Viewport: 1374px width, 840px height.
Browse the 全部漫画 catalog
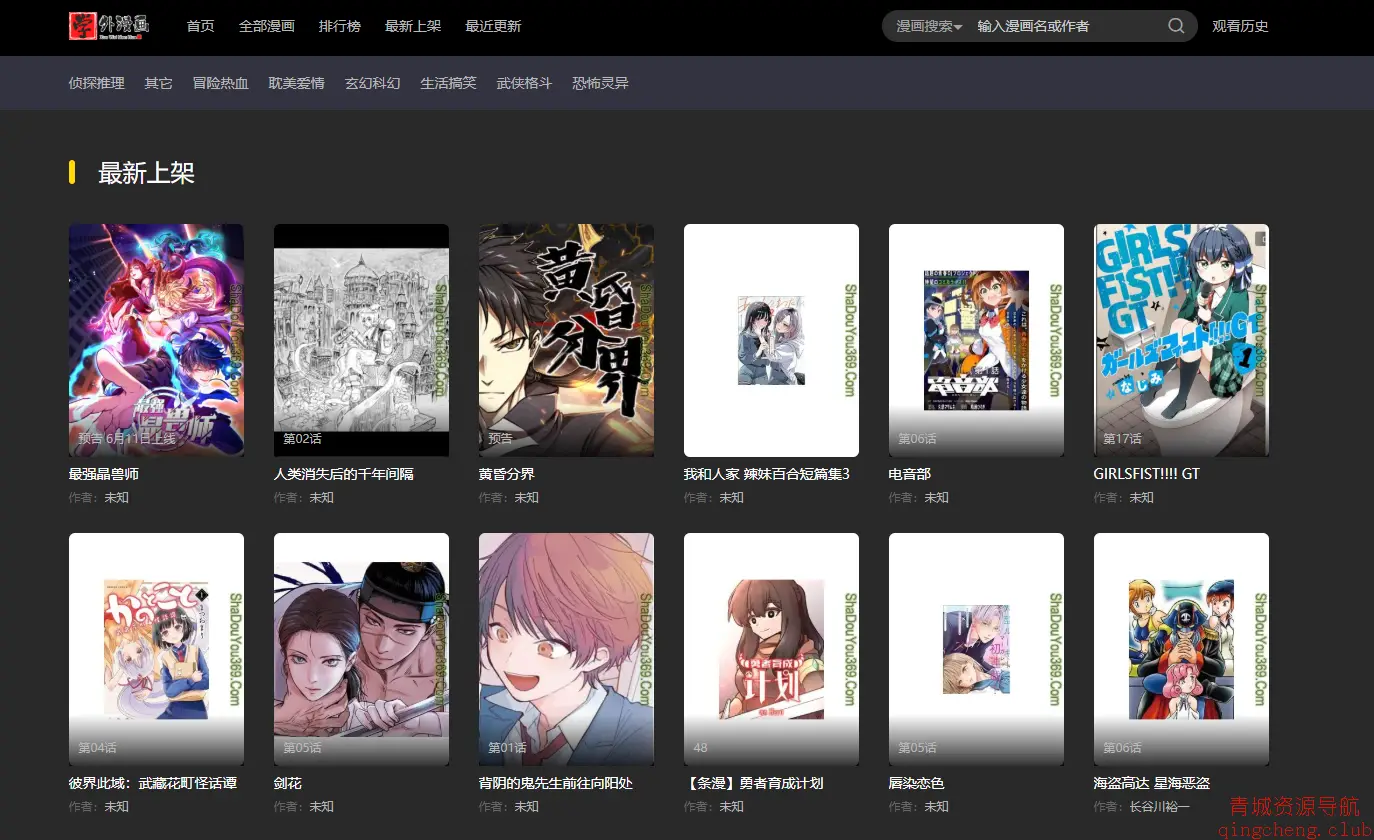pyautogui.click(x=266, y=26)
